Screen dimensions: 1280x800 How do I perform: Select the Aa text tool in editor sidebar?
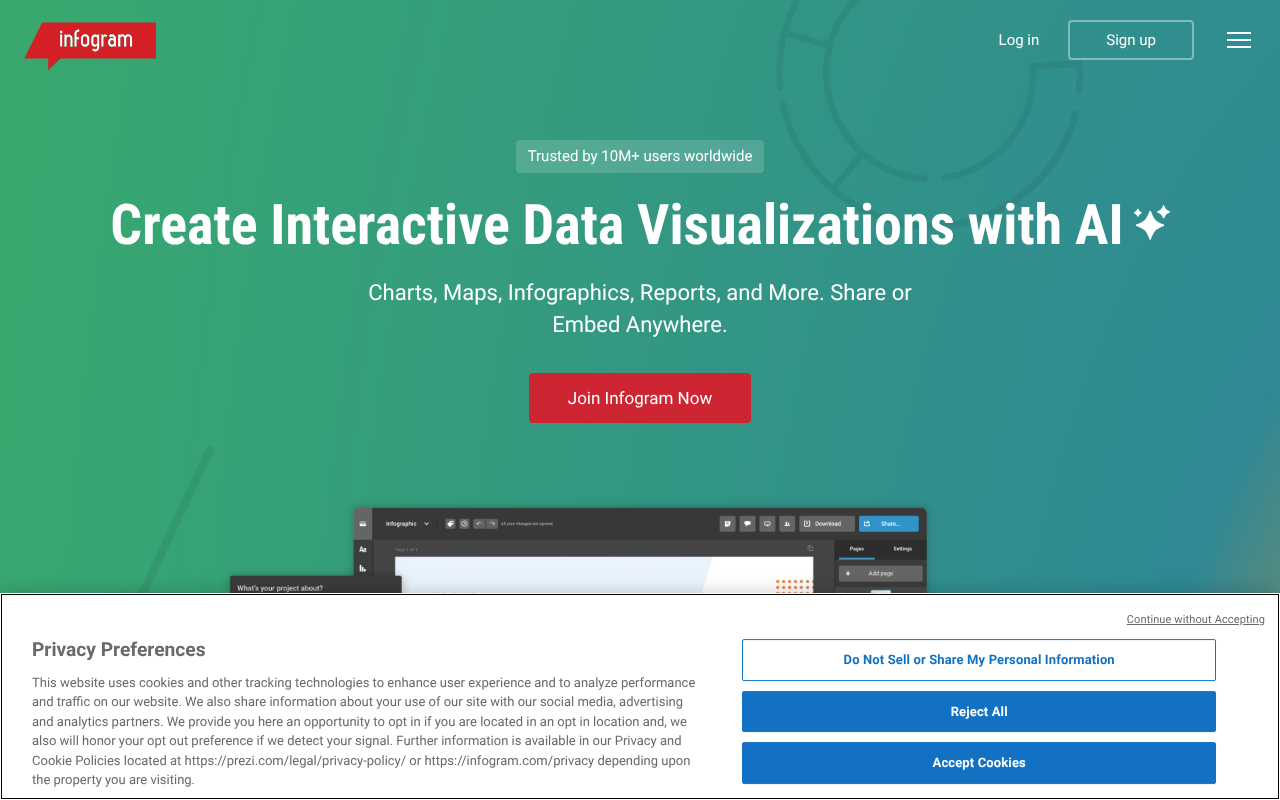click(362, 550)
